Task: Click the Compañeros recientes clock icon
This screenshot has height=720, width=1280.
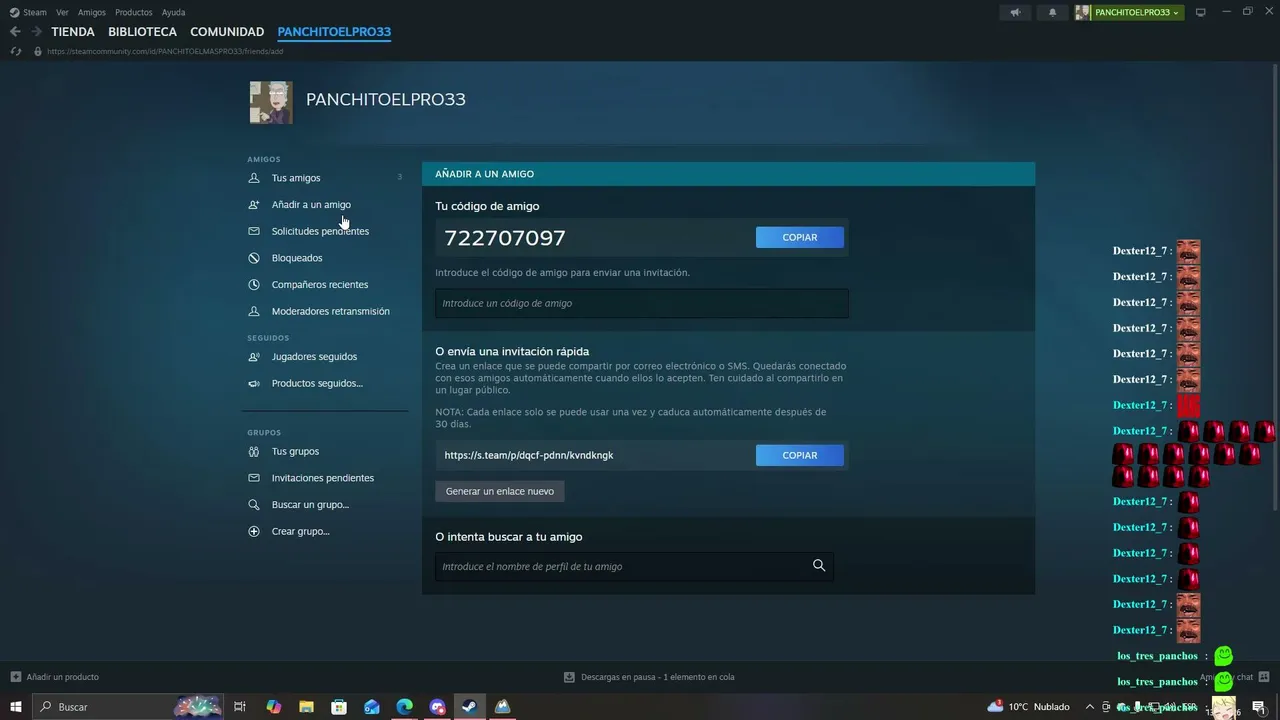Action: [x=254, y=285]
